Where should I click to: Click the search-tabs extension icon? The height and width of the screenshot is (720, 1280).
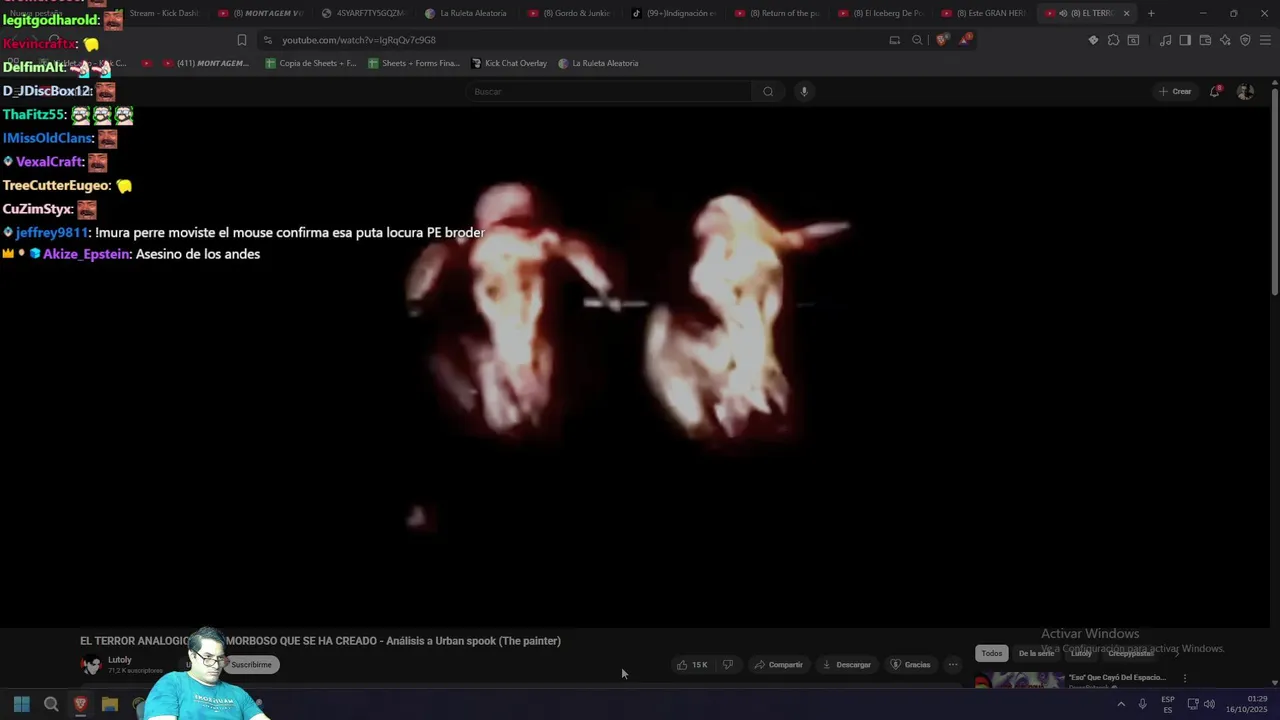pos(1133,40)
